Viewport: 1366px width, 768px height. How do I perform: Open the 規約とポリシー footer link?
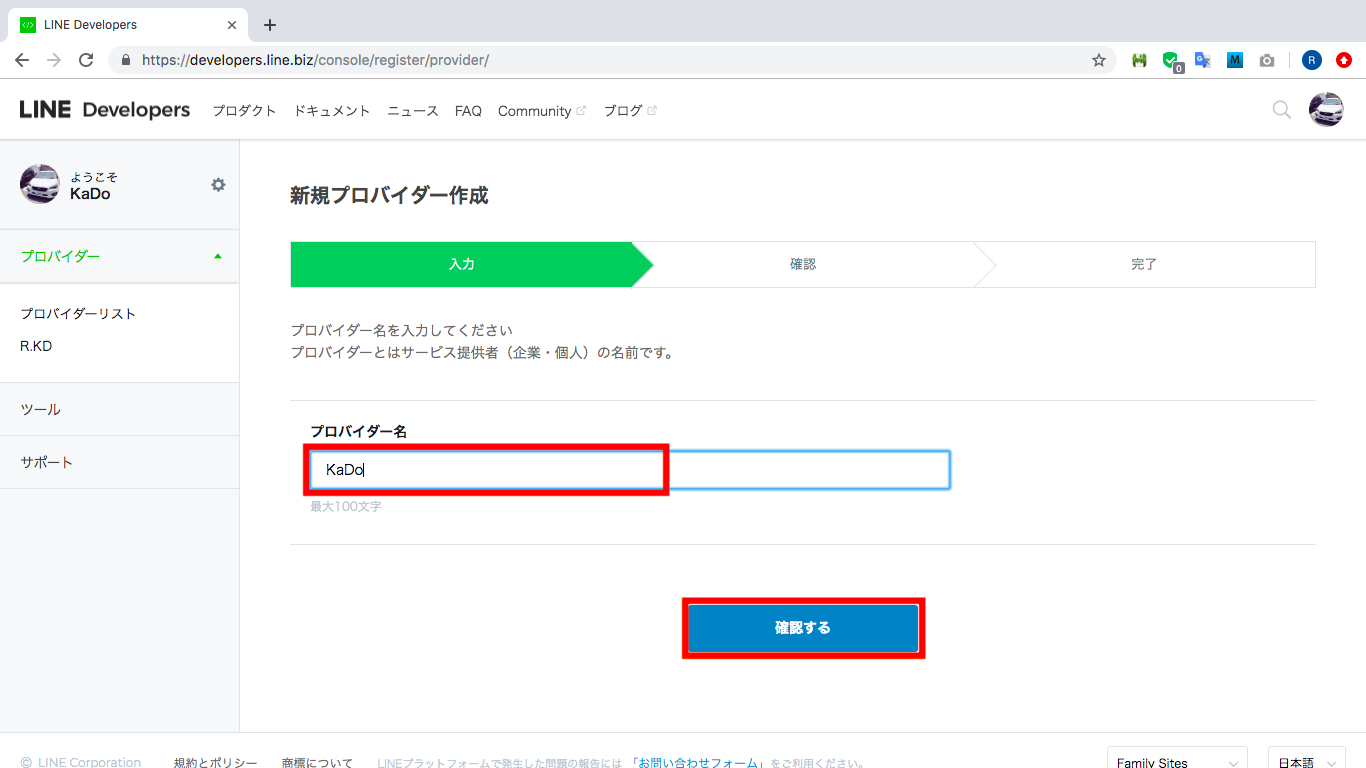click(x=215, y=763)
